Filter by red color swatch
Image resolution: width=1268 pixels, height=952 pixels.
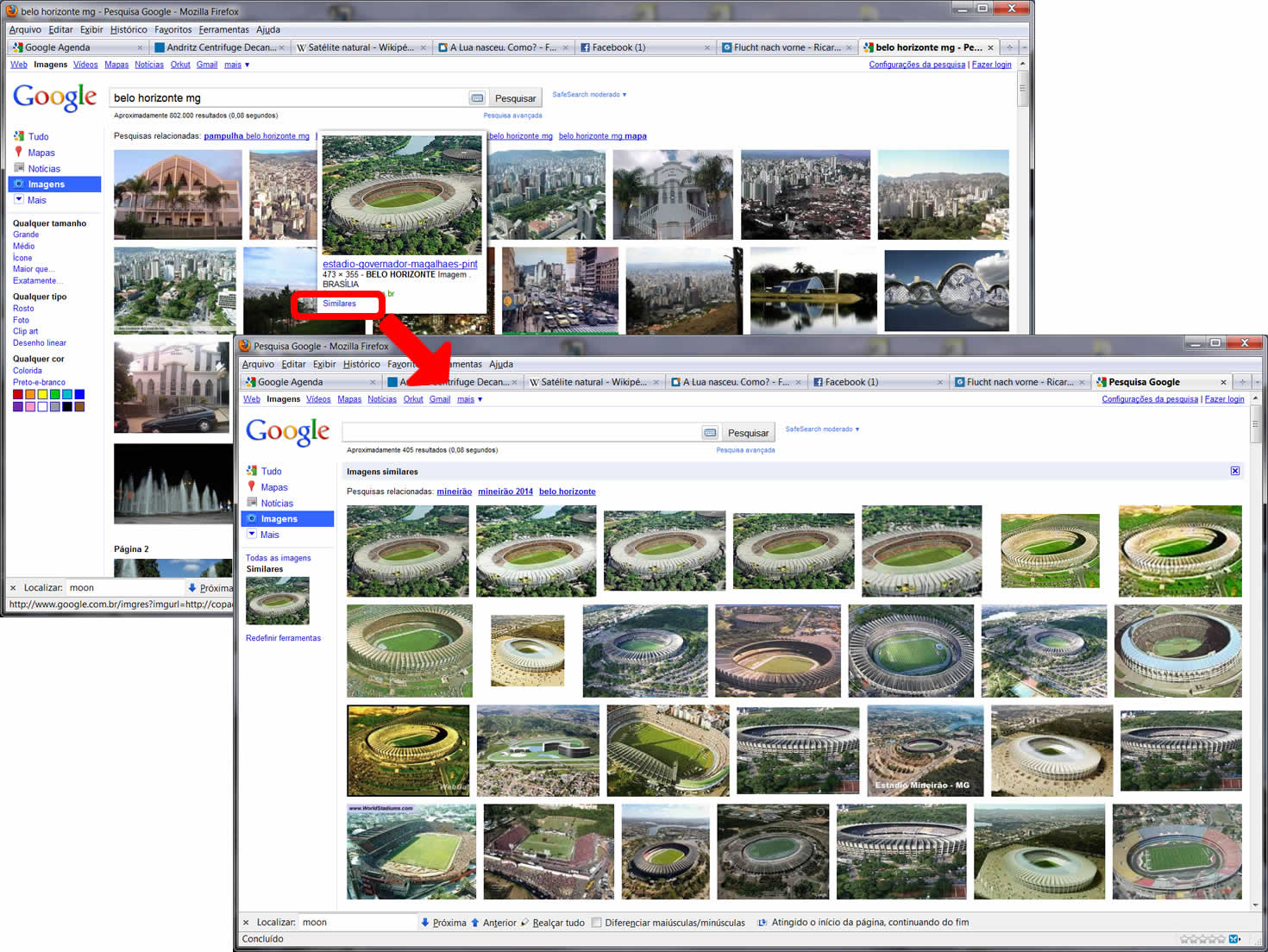click(x=18, y=394)
